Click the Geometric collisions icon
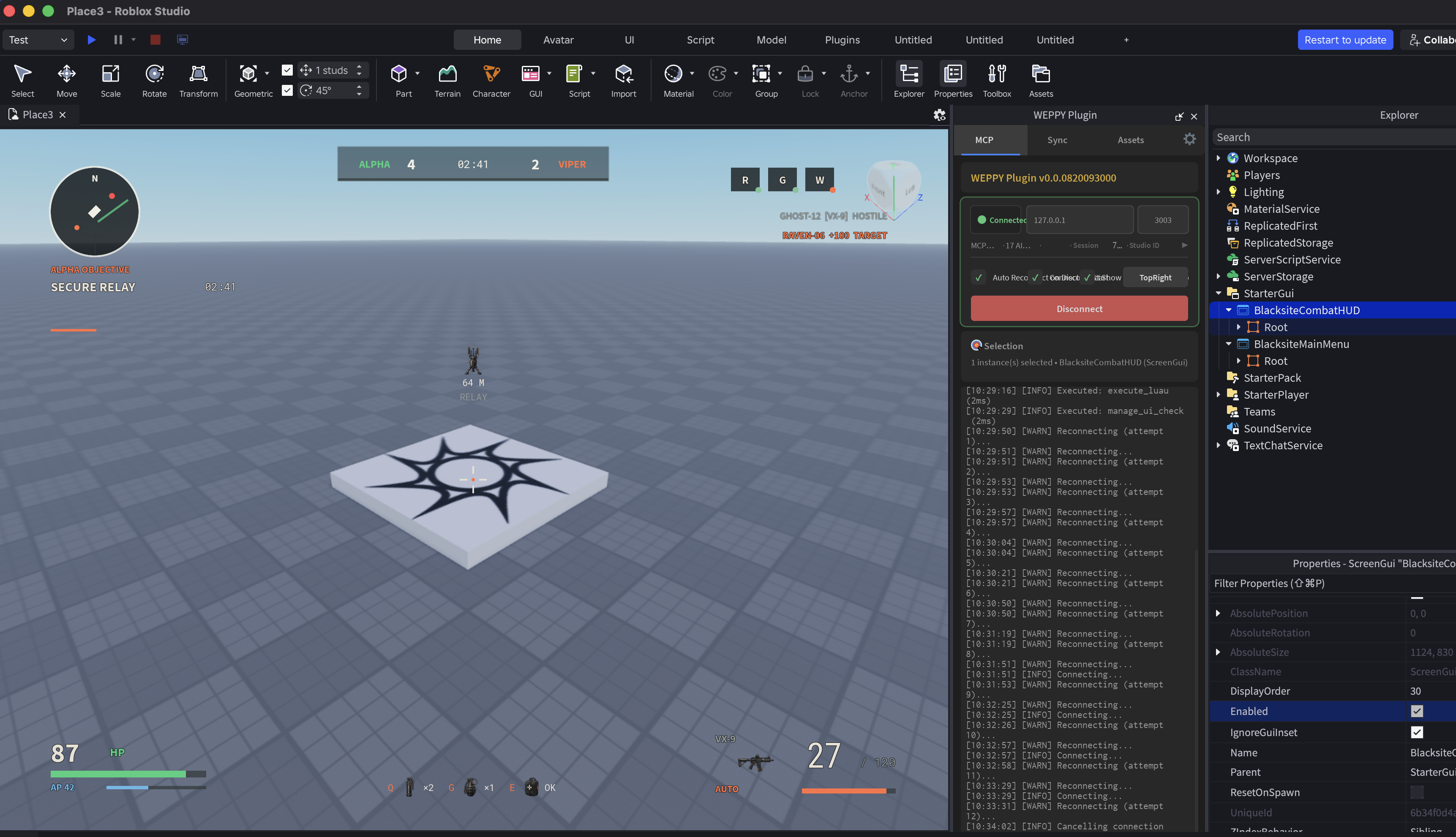This screenshot has width=1456, height=837. [x=248, y=73]
